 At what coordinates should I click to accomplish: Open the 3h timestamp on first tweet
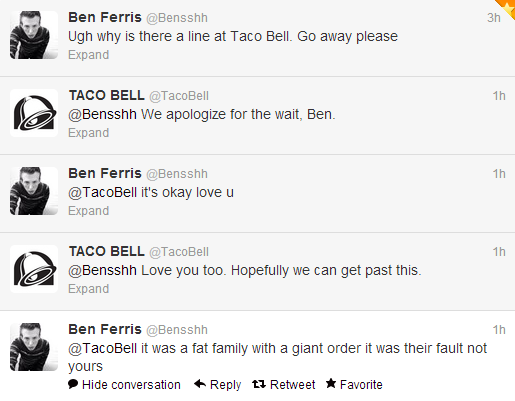coord(494,18)
